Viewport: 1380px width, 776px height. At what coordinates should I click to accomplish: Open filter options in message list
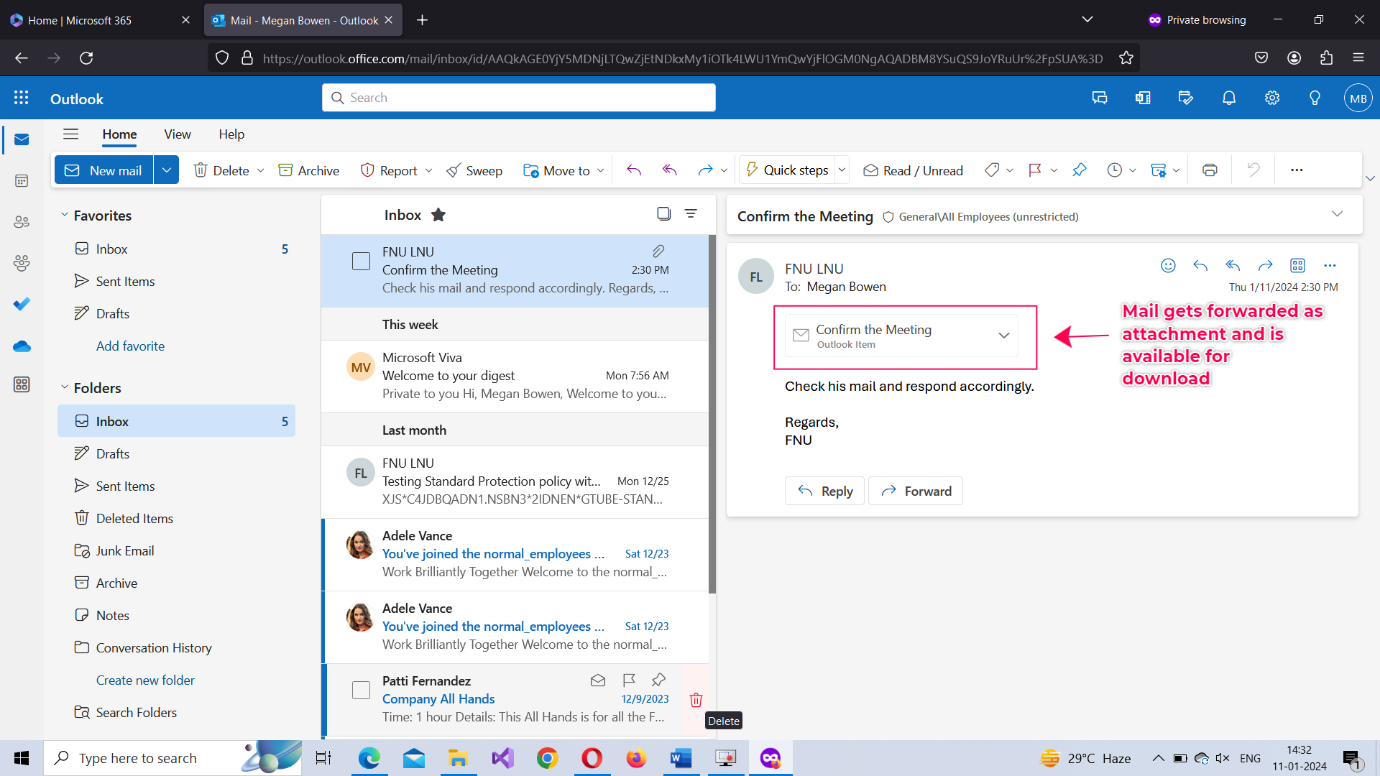tap(690, 214)
